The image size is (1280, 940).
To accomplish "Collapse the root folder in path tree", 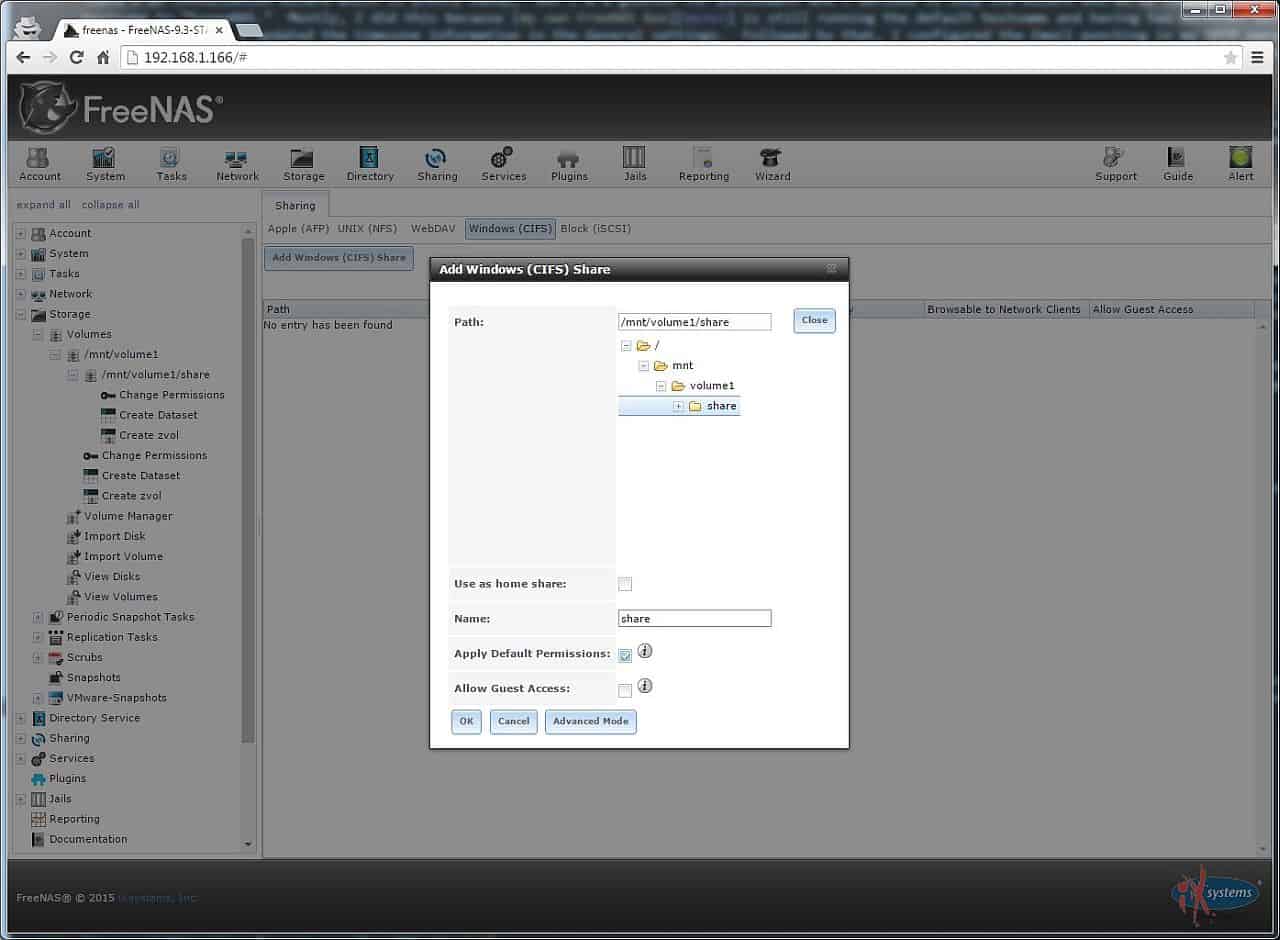I will click(626, 346).
